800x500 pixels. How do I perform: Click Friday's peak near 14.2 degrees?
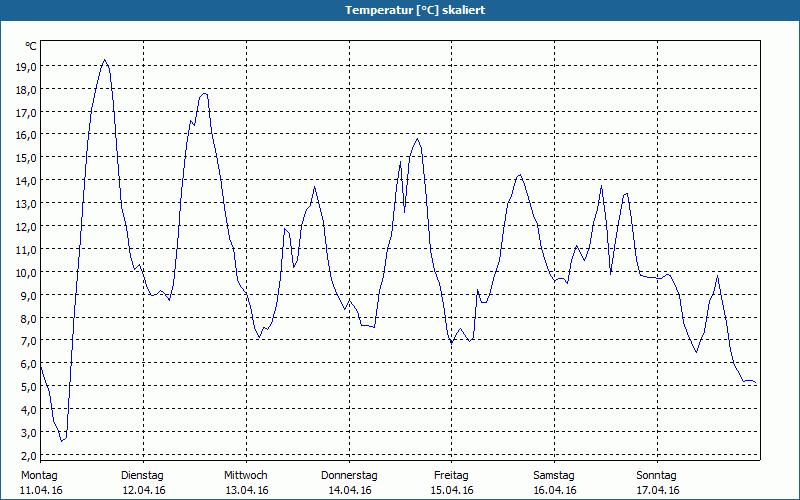(519, 175)
